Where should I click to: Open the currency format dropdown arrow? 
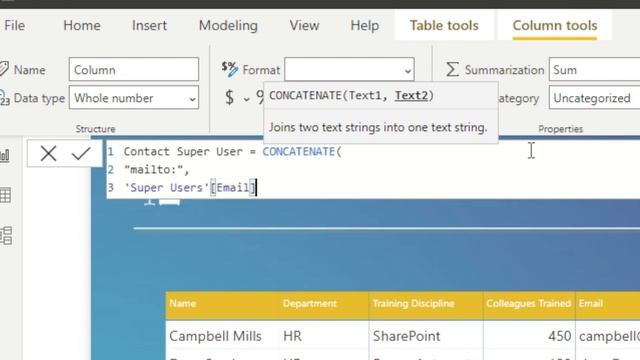246,99
